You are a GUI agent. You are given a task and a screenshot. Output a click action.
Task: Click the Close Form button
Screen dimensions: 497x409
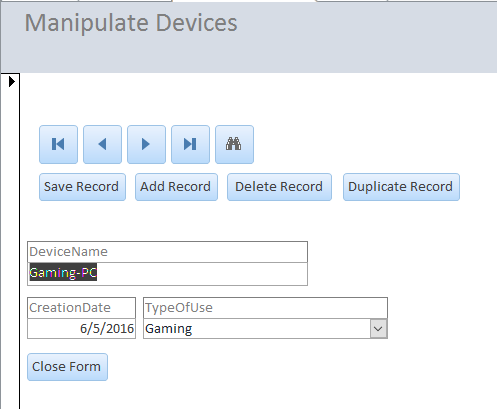click(67, 367)
